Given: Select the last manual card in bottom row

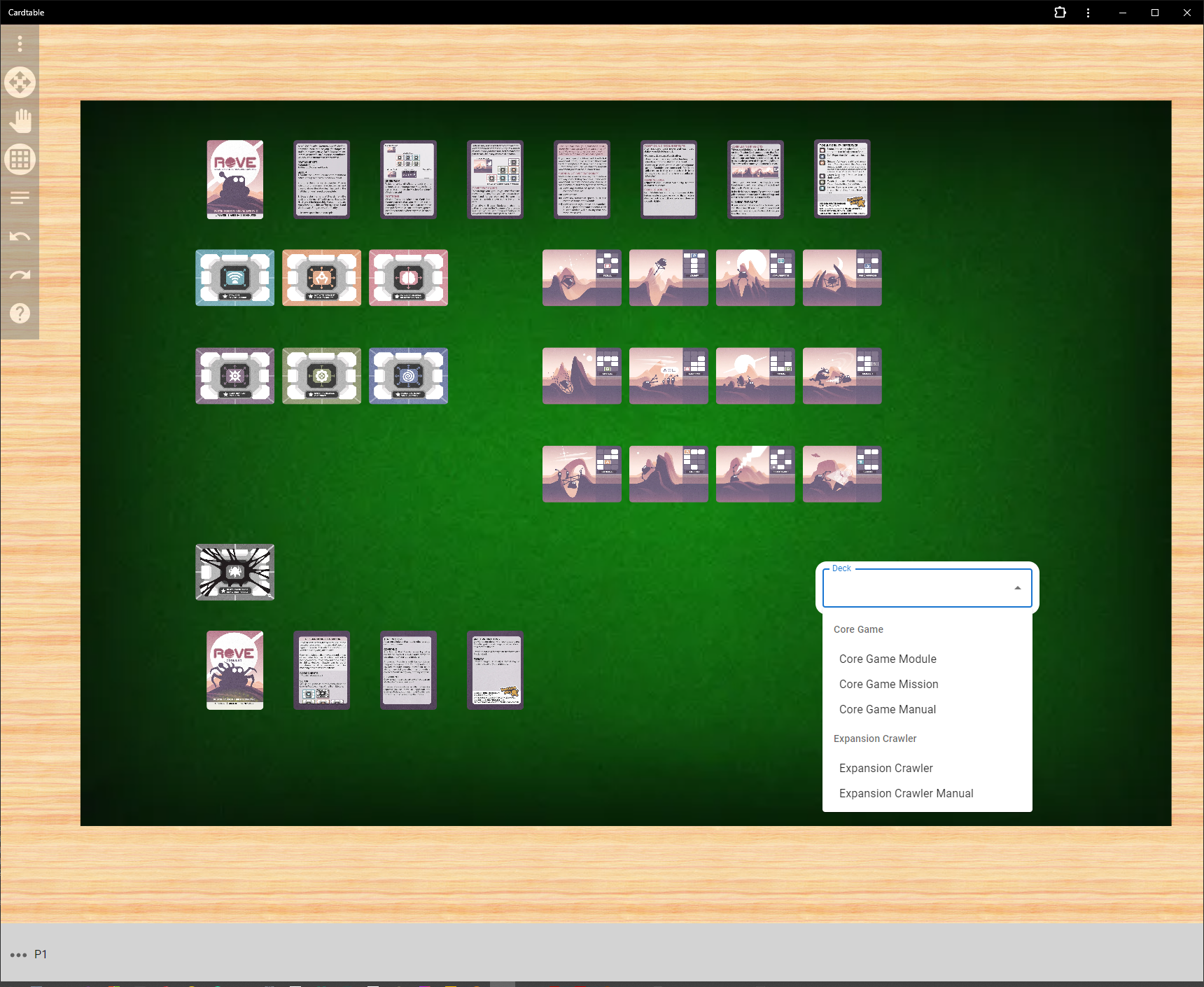Looking at the screenshot, I should (x=496, y=671).
